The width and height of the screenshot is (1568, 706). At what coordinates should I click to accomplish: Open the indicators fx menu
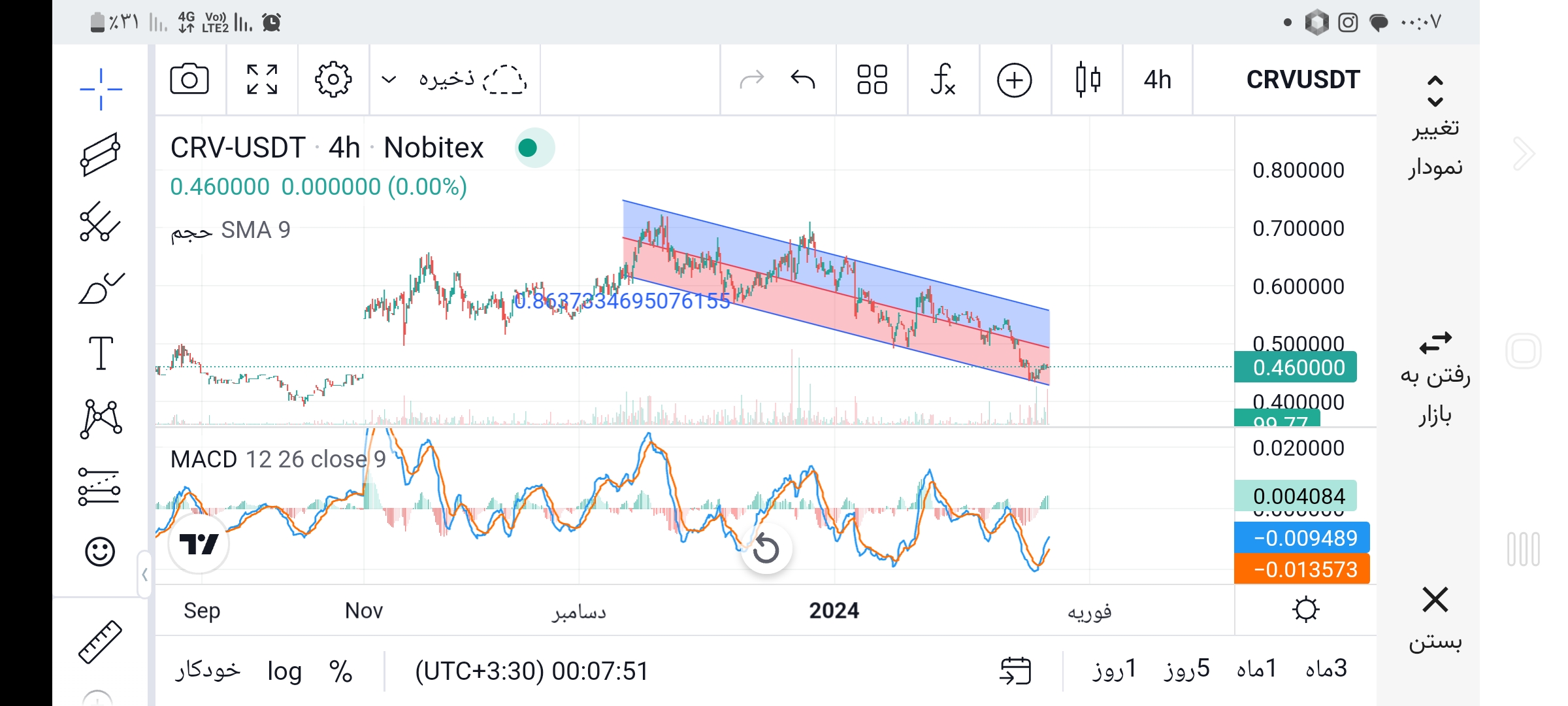(943, 80)
